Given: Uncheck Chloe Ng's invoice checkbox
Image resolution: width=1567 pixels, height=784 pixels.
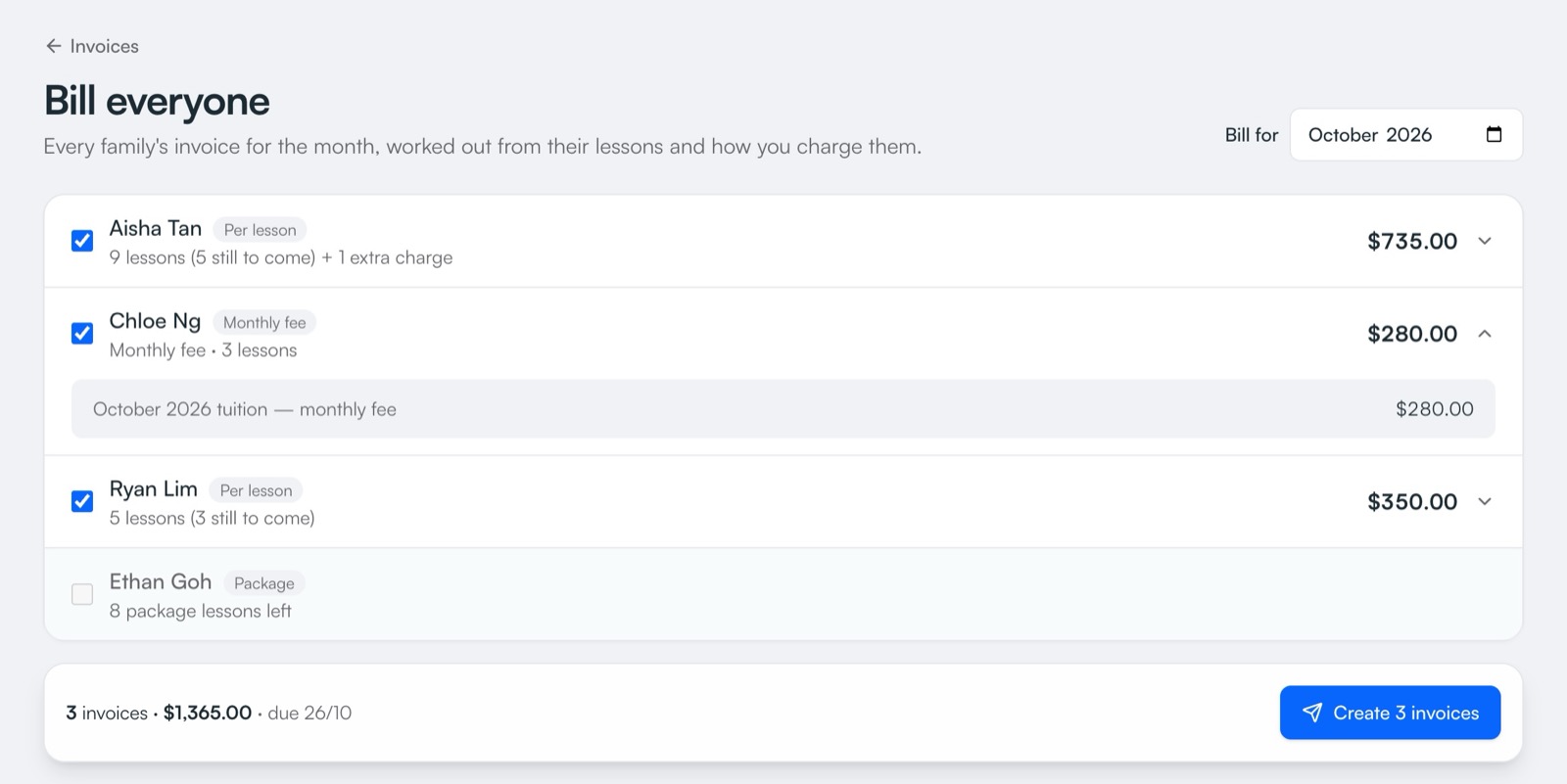Looking at the screenshot, I should pyautogui.click(x=82, y=334).
